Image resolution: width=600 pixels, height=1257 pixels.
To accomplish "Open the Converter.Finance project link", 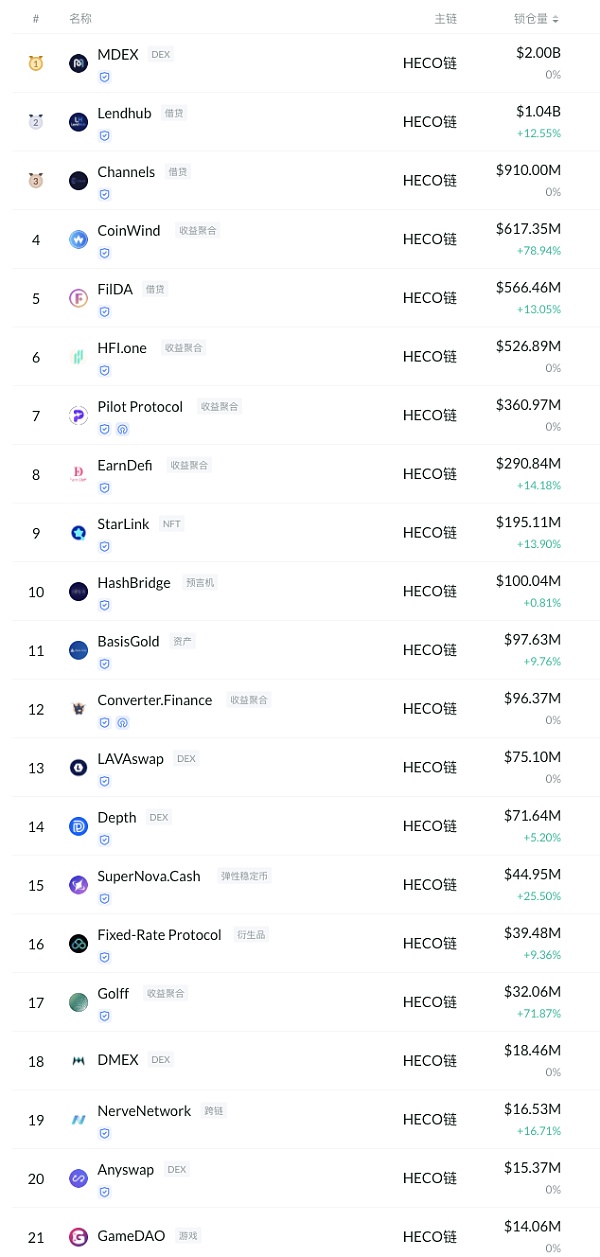I will pos(155,700).
